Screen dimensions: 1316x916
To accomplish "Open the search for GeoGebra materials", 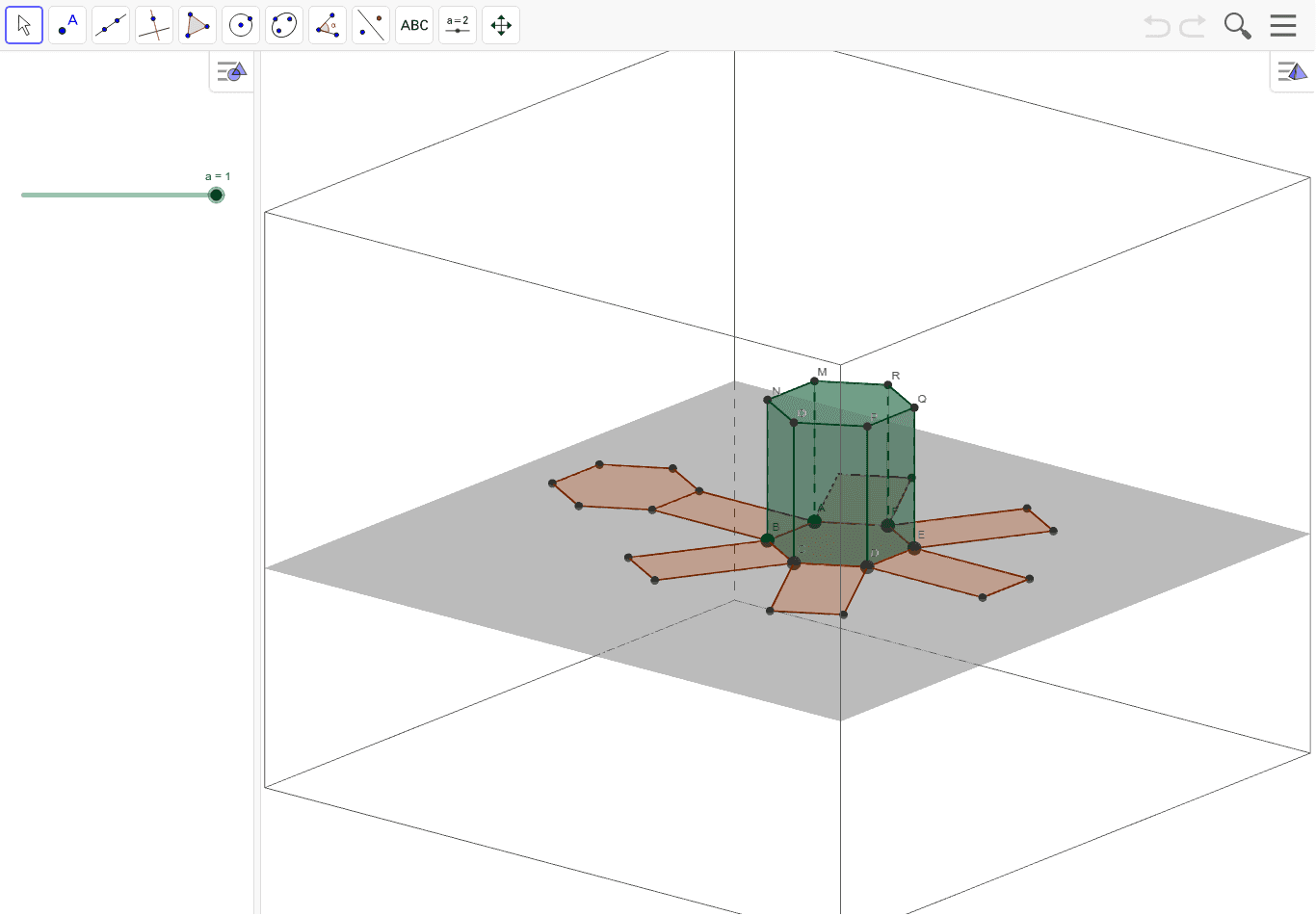I will [1237, 25].
